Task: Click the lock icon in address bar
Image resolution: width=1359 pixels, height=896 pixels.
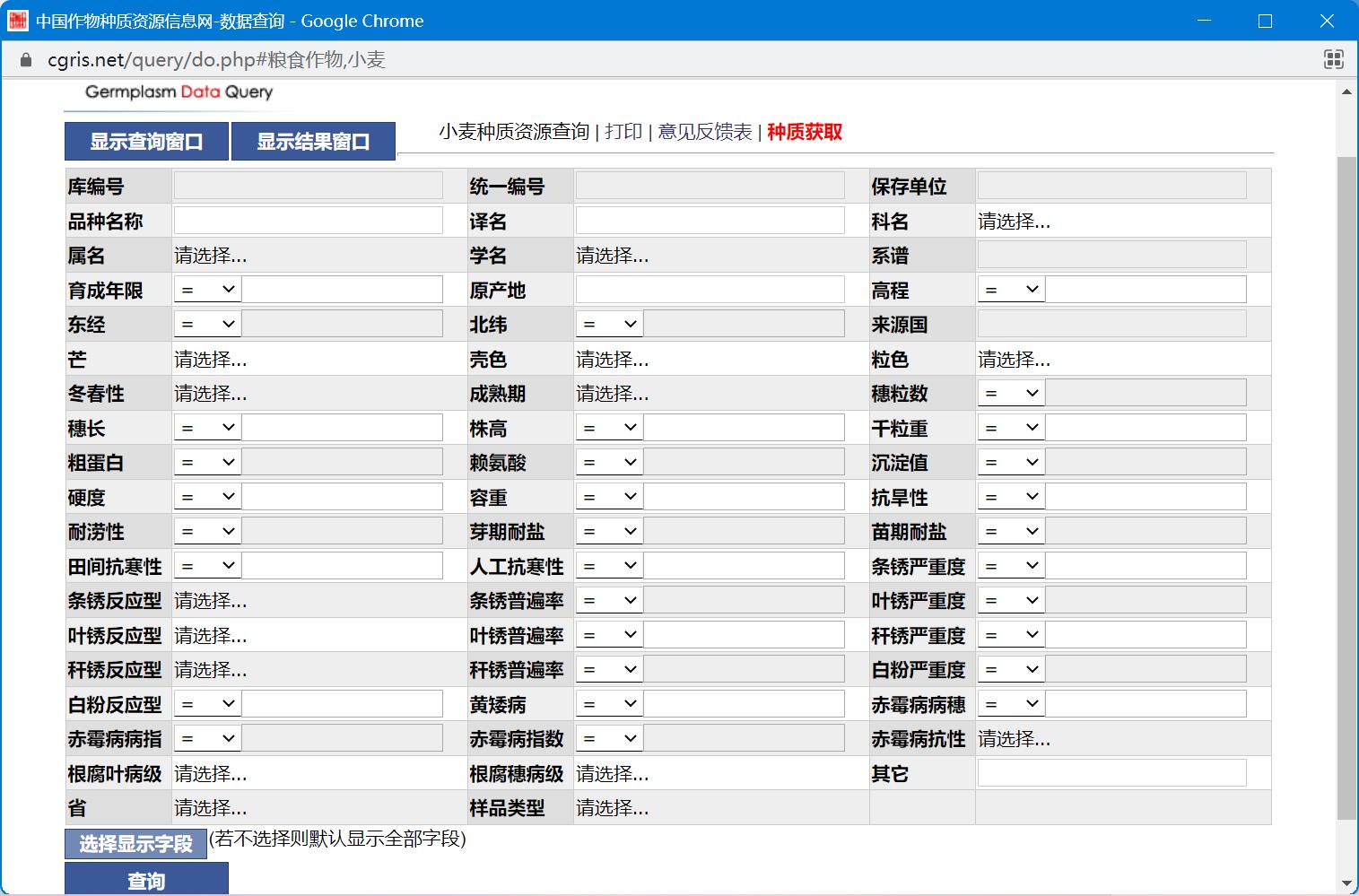Action: click(x=26, y=60)
